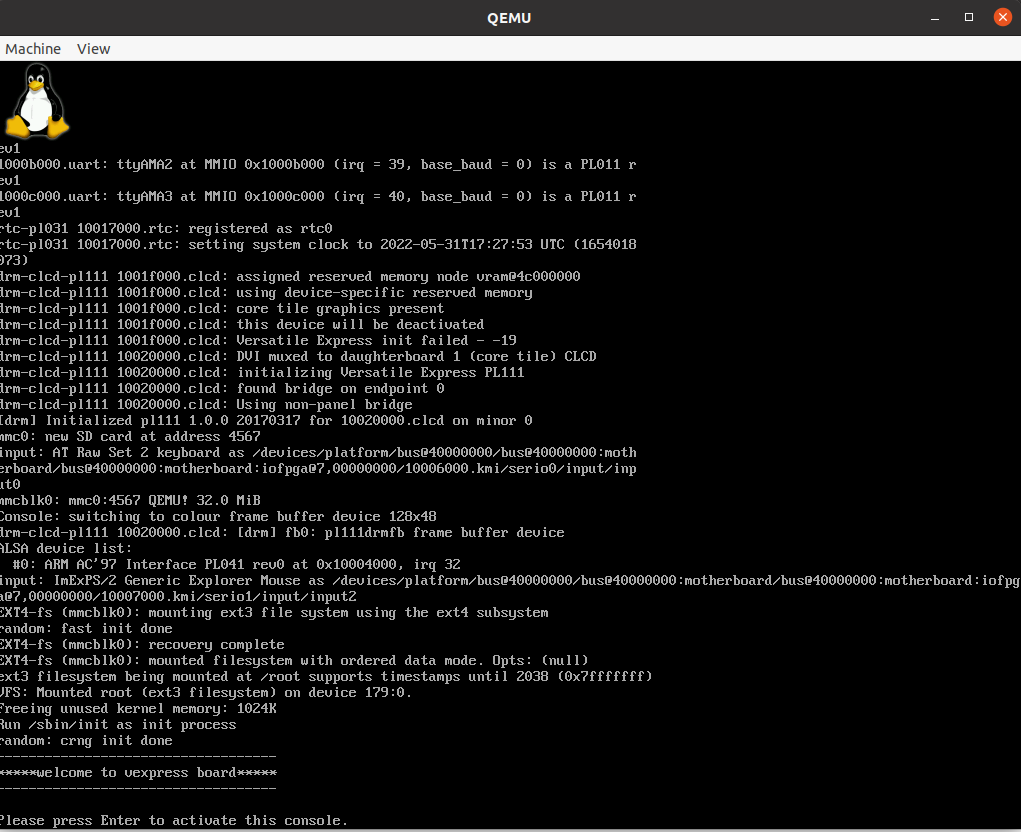
Task: Click 'input: AT Raw Set 2 keyboard' line
Action: [x=318, y=452]
